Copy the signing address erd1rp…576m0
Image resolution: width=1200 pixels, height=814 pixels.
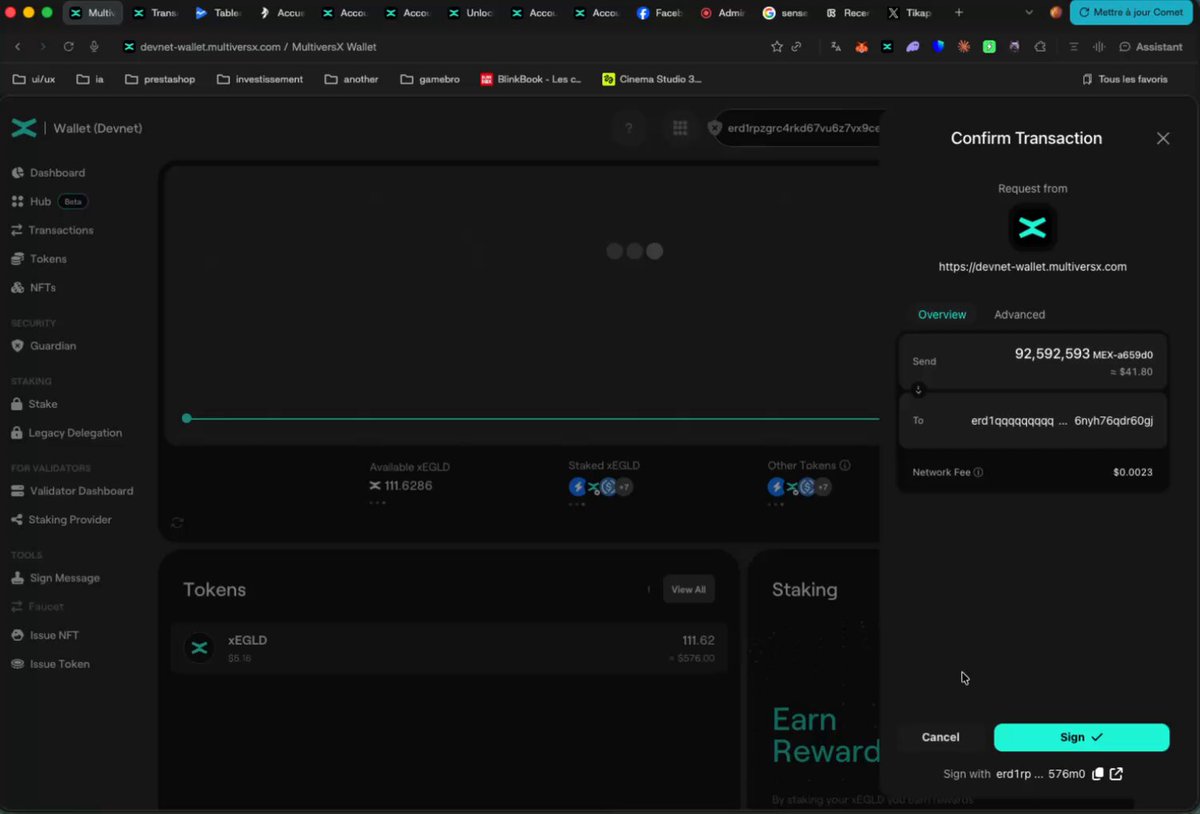tap(1098, 774)
